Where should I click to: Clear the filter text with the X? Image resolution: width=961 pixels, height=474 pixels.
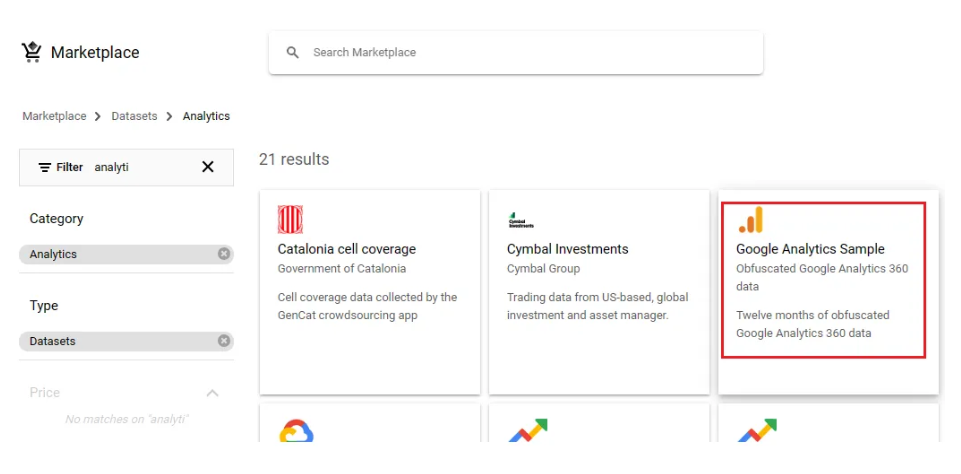(x=208, y=167)
